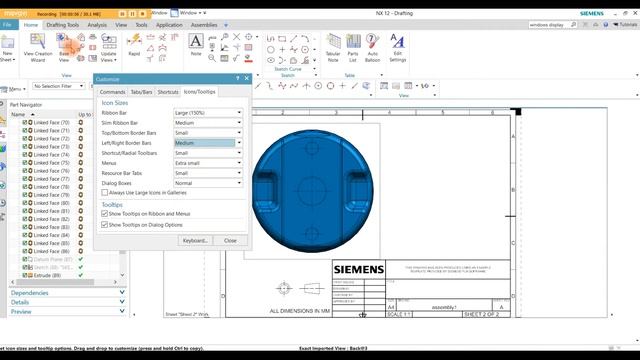The image size is (640, 360).
Task: Expand the Dependencies section
Action: [x=67, y=293]
